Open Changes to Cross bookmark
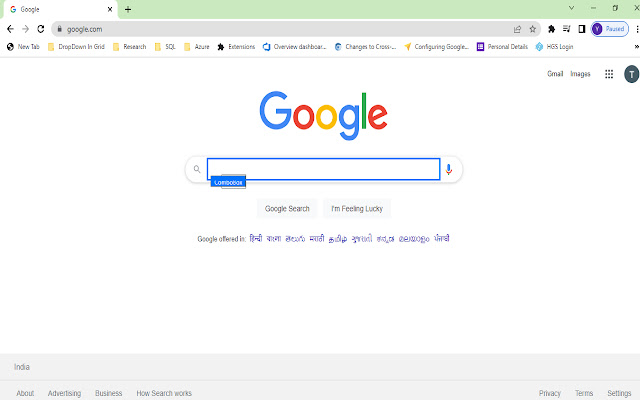The width and height of the screenshot is (640, 400). [x=365, y=47]
